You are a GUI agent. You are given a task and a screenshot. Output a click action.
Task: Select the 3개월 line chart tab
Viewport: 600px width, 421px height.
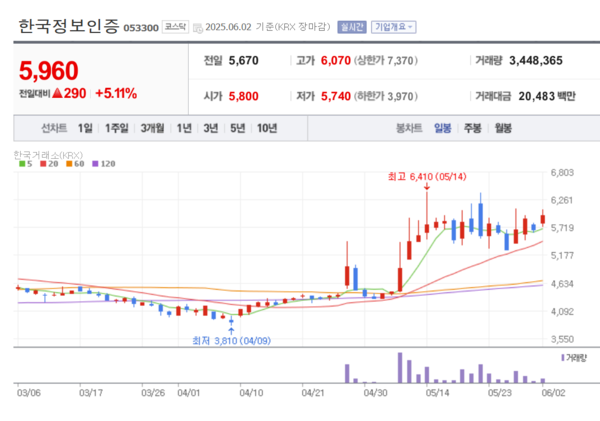pos(152,128)
